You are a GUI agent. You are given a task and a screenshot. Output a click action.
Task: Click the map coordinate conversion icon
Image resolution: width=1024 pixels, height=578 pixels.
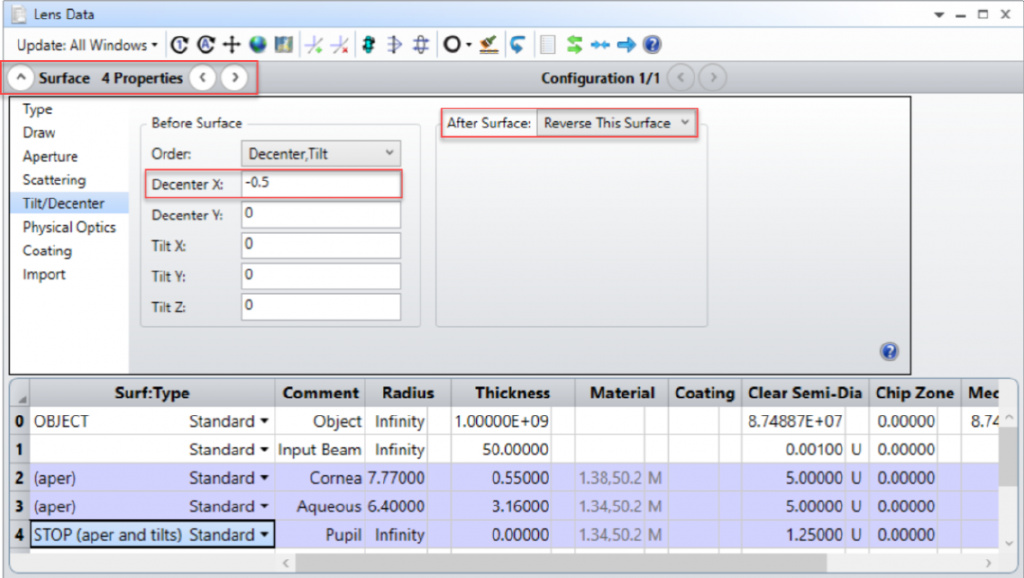[x=283, y=44]
